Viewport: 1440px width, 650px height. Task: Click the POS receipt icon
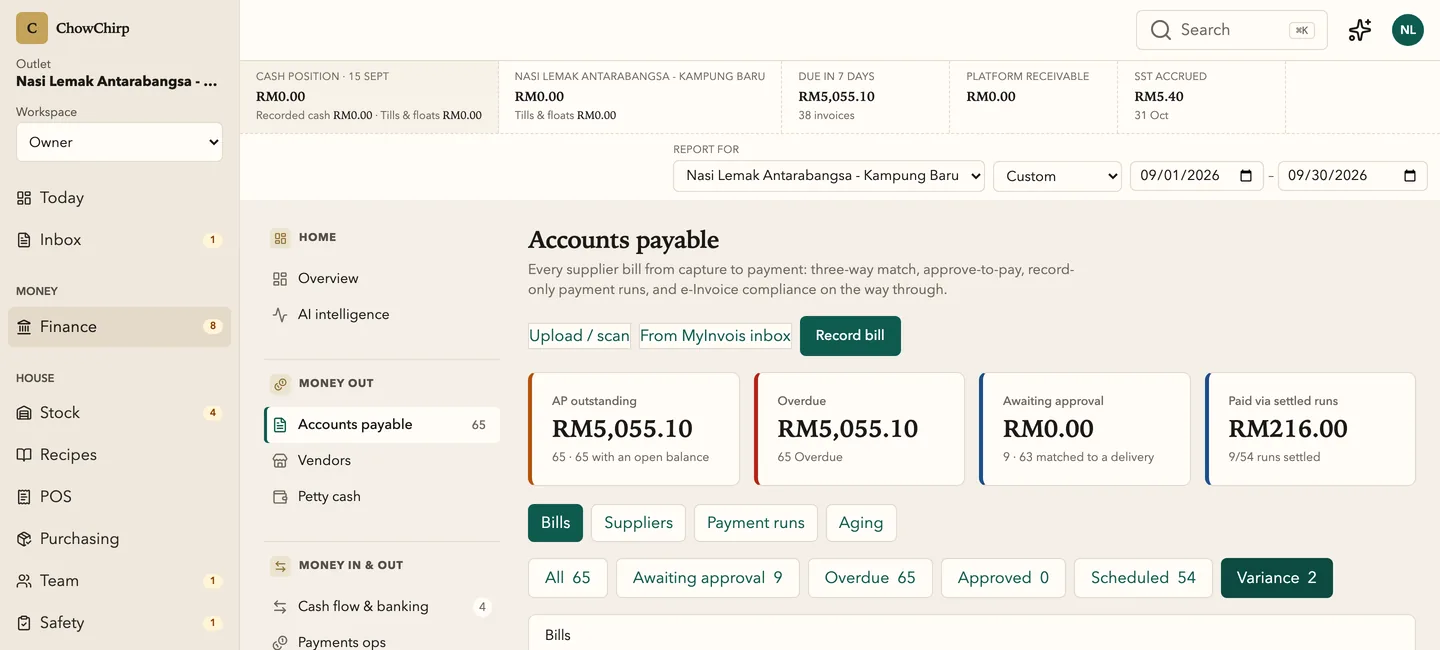click(24, 497)
